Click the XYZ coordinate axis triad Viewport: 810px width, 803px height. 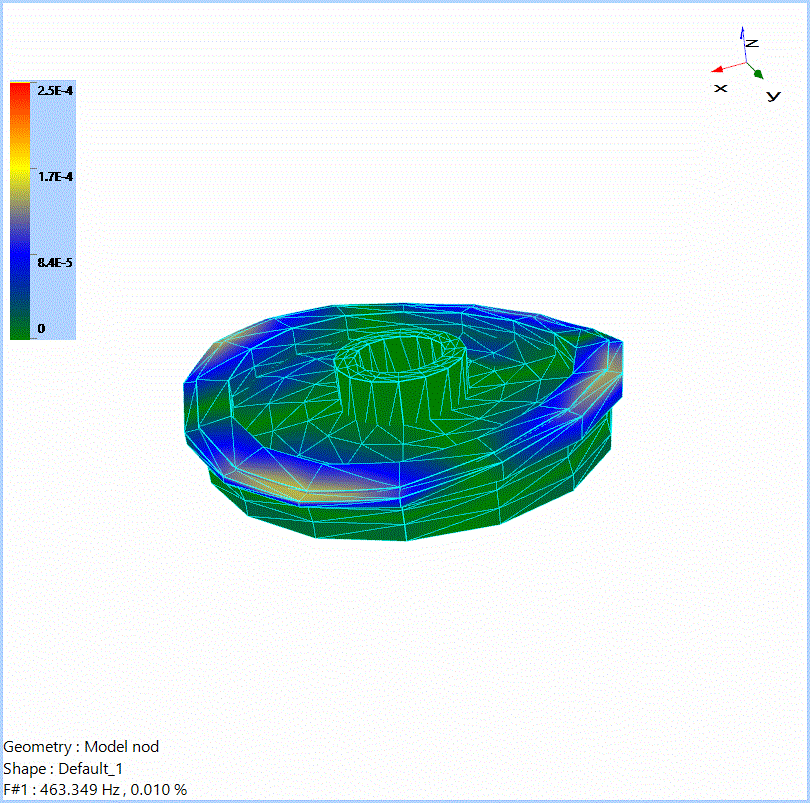(x=745, y=64)
